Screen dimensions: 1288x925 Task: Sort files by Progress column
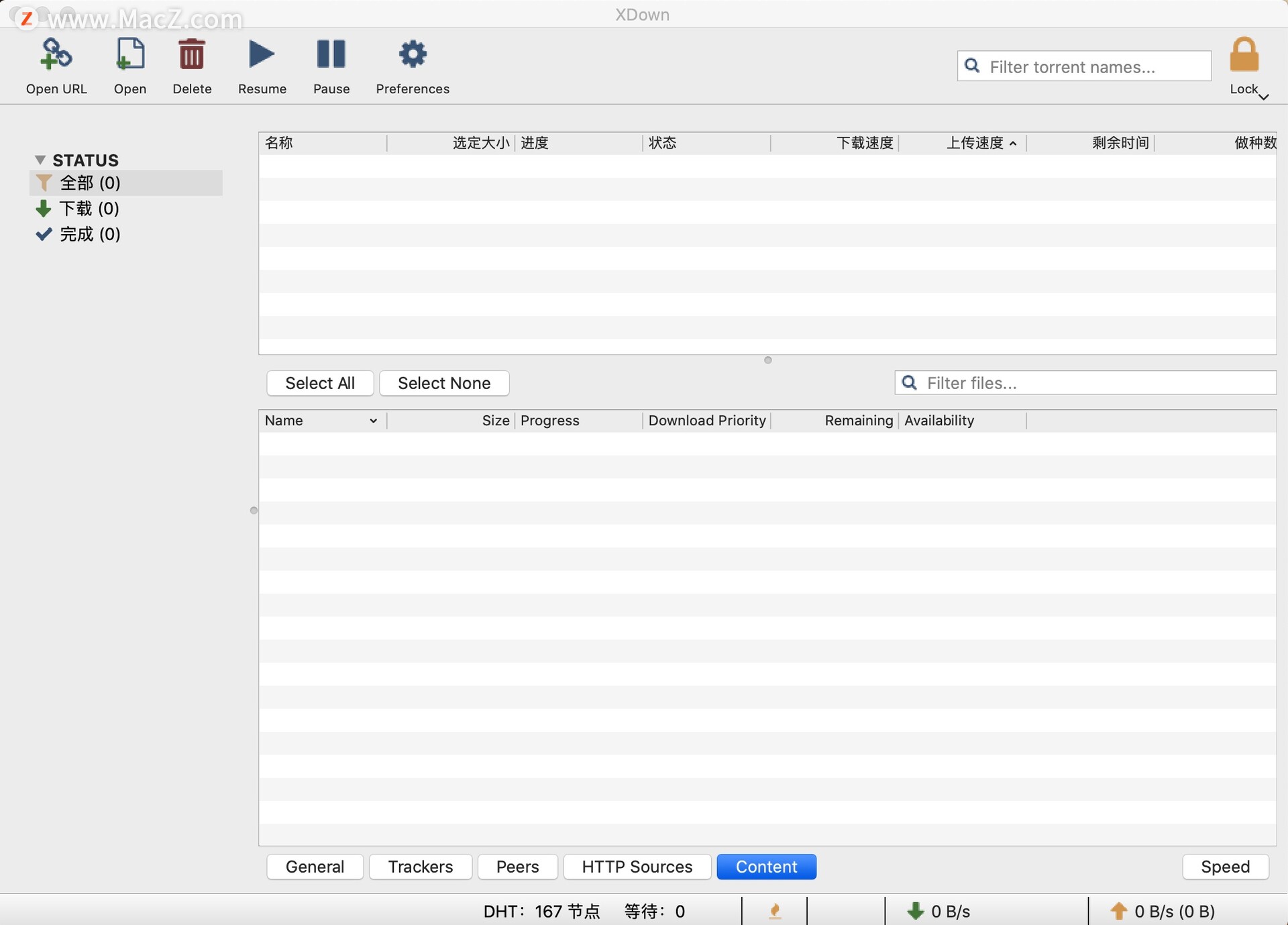point(578,421)
